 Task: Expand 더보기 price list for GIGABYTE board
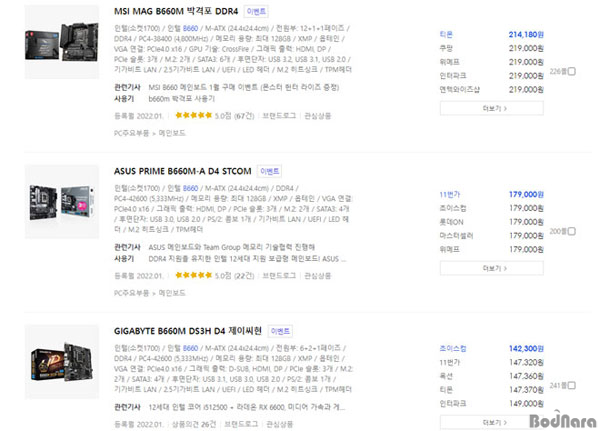pos(492,423)
